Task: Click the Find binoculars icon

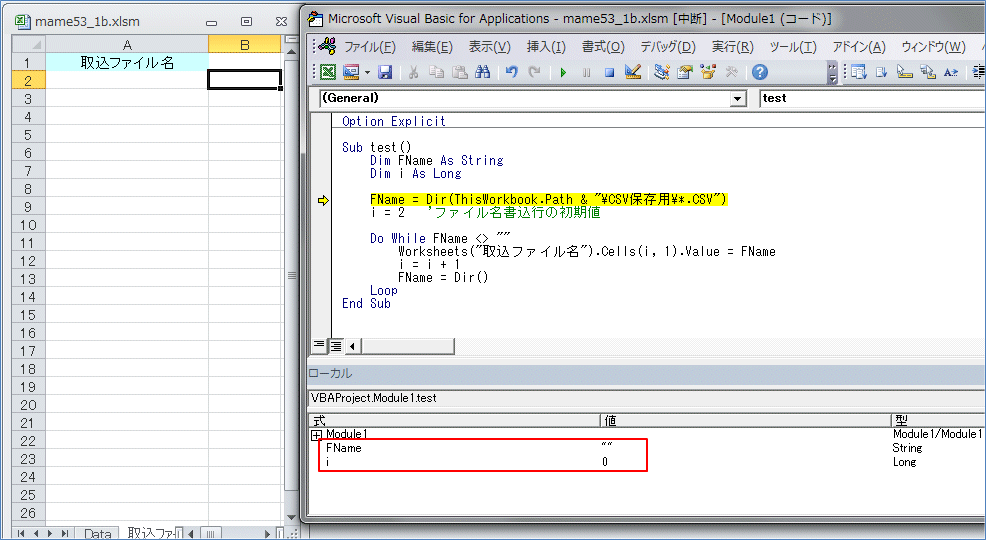Action: click(483, 72)
